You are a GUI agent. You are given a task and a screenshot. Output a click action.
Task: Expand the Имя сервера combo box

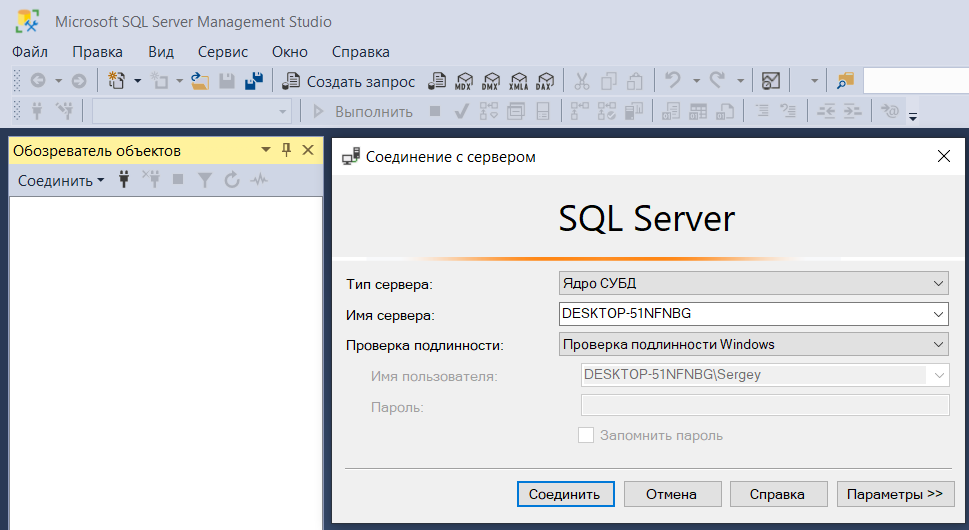938,314
